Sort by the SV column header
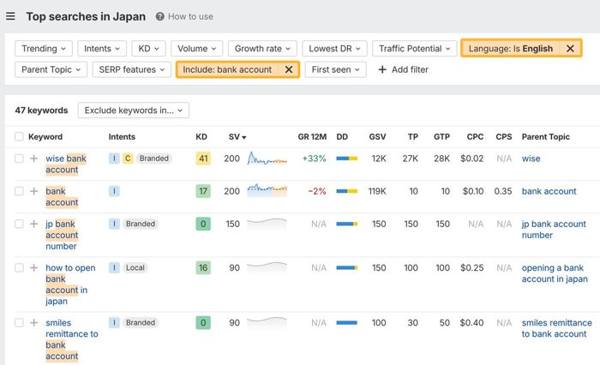Viewport: 600px width, 365px height. coord(237,137)
